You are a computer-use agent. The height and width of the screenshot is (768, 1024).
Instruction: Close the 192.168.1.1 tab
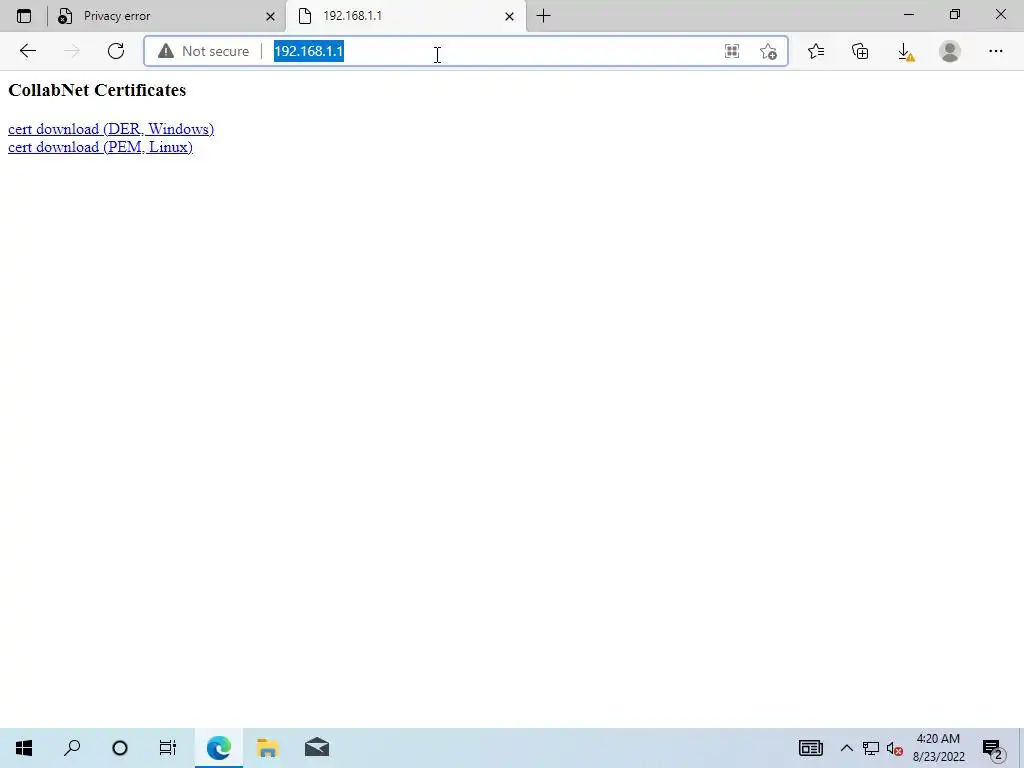pyautogui.click(x=509, y=16)
